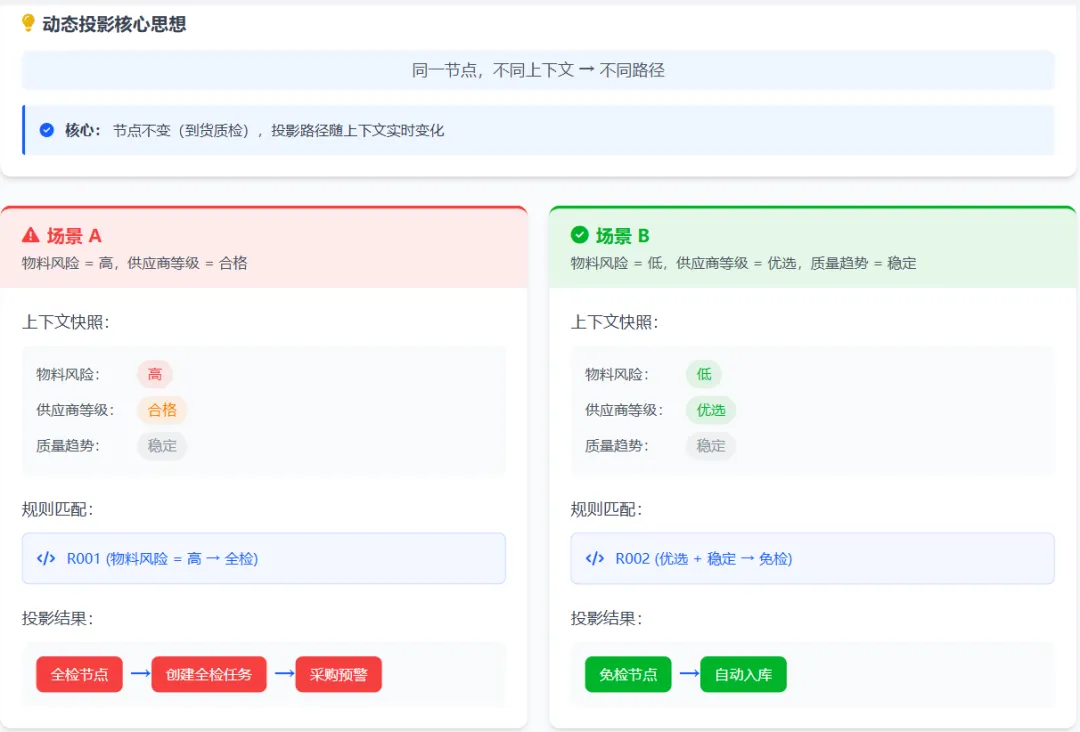Click 物料风险 label in 场景 B snapshot
The image size is (1080, 732).
617,375
